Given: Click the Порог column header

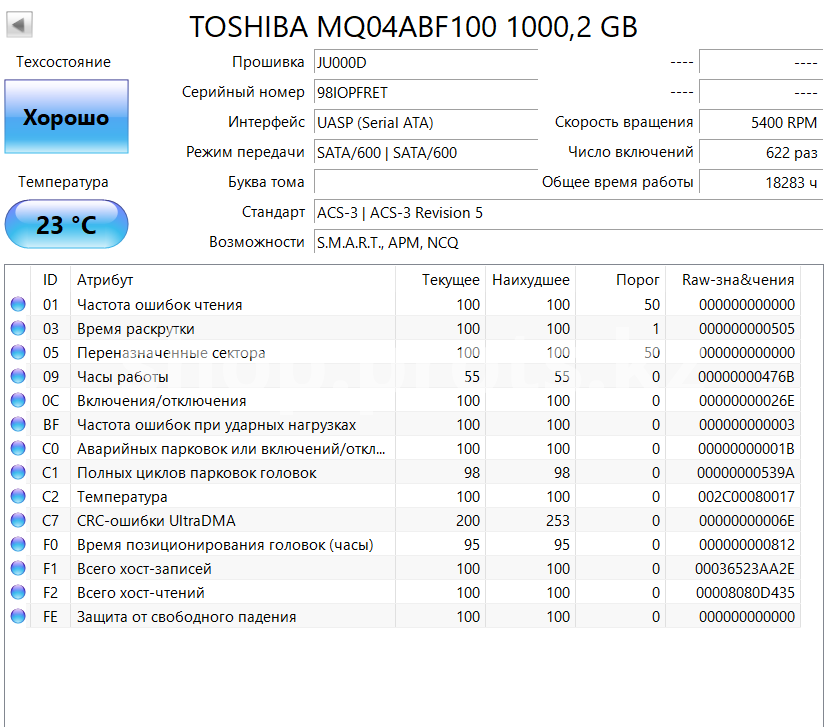Looking at the screenshot, I should pyautogui.click(x=637, y=280).
